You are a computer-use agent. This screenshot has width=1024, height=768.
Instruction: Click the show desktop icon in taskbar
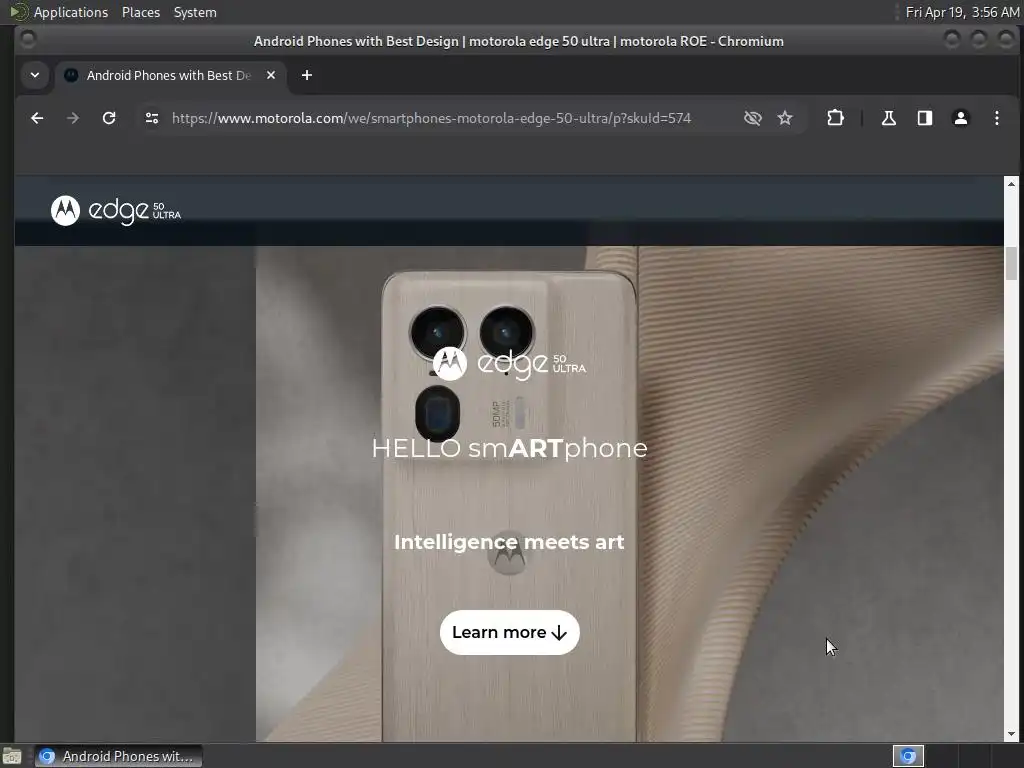12,756
